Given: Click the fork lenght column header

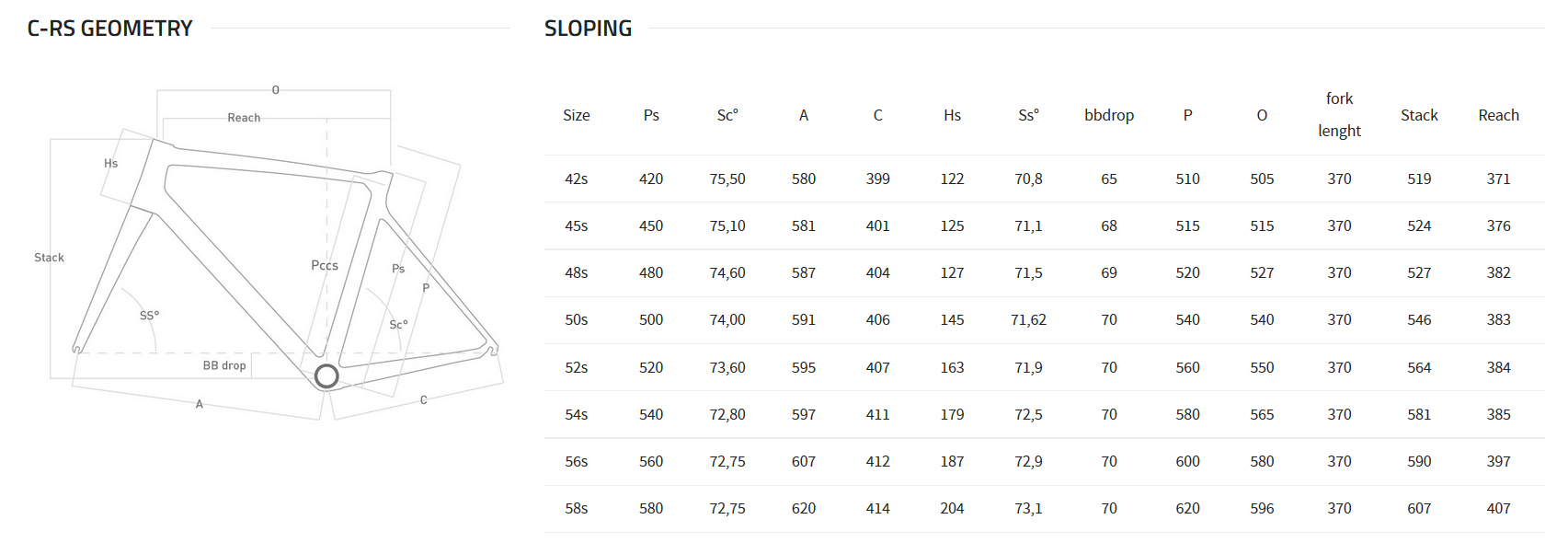Looking at the screenshot, I should pos(1339,115).
